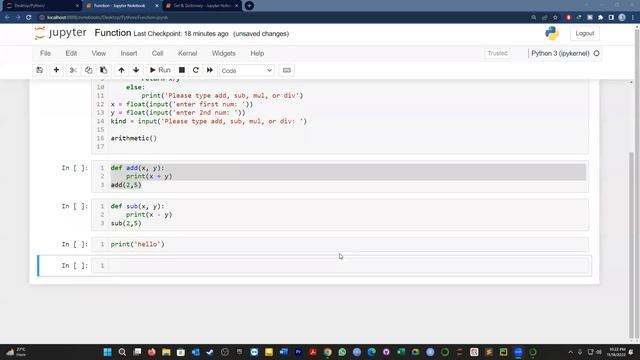This screenshot has width=640, height=360.
Task: Click the taskbar weather widget
Action: 16,352
